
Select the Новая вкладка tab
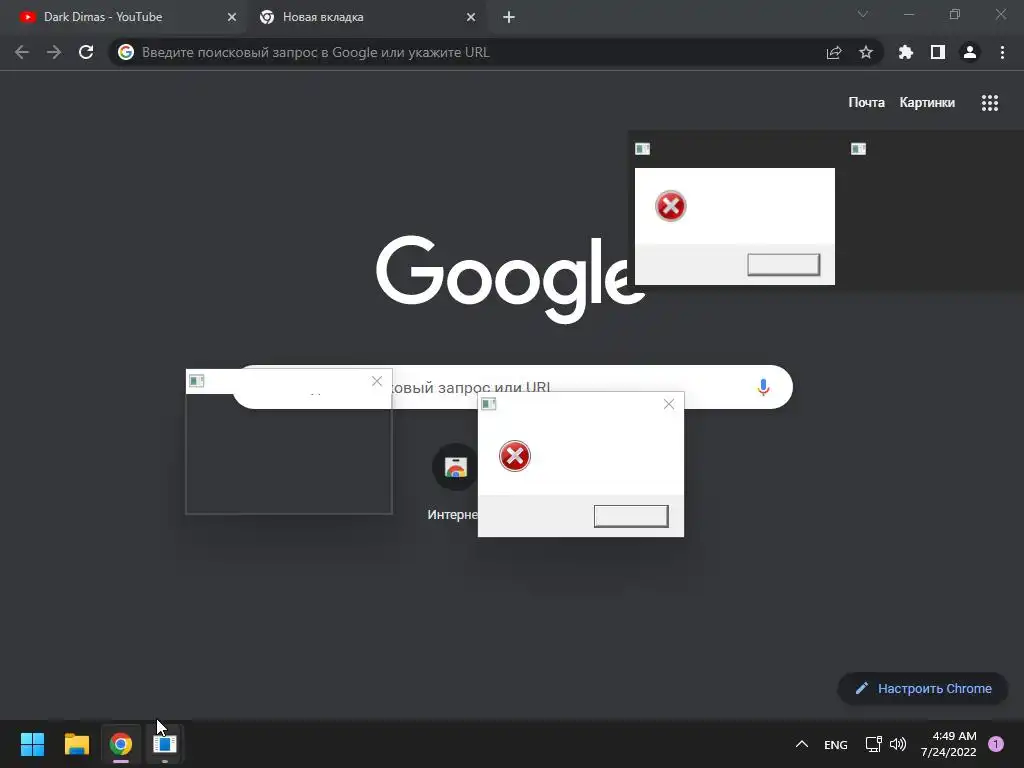(368, 17)
